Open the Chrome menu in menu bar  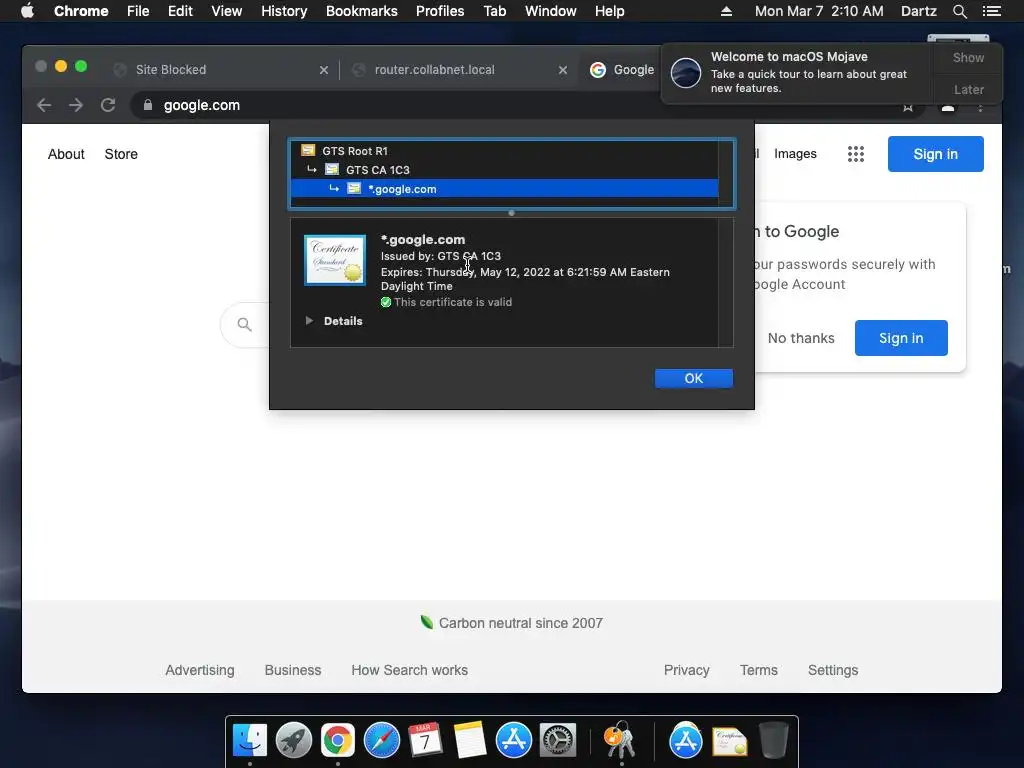(x=81, y=11)
